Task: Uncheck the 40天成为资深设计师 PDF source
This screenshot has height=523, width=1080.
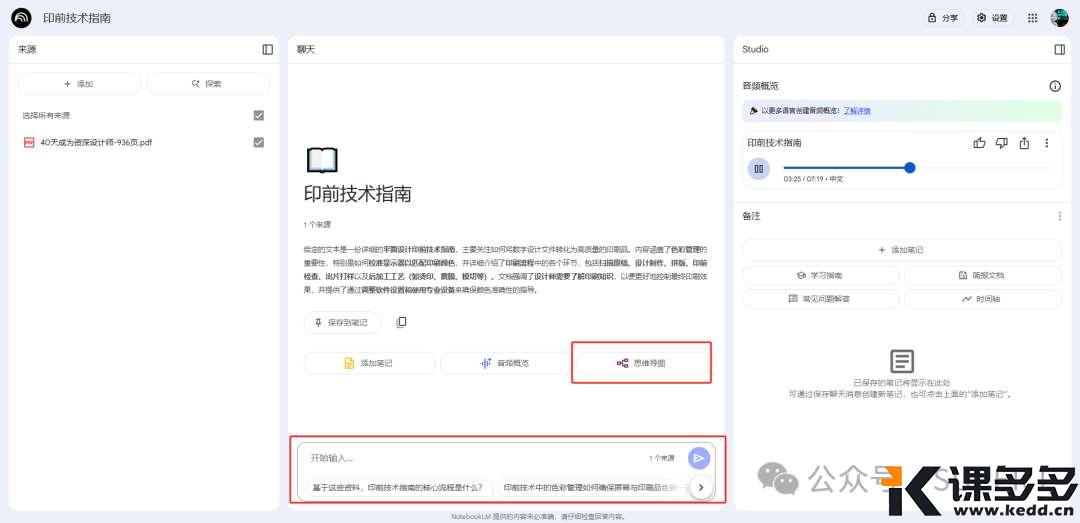Action: pyautogui.click(x=259, y=142)
